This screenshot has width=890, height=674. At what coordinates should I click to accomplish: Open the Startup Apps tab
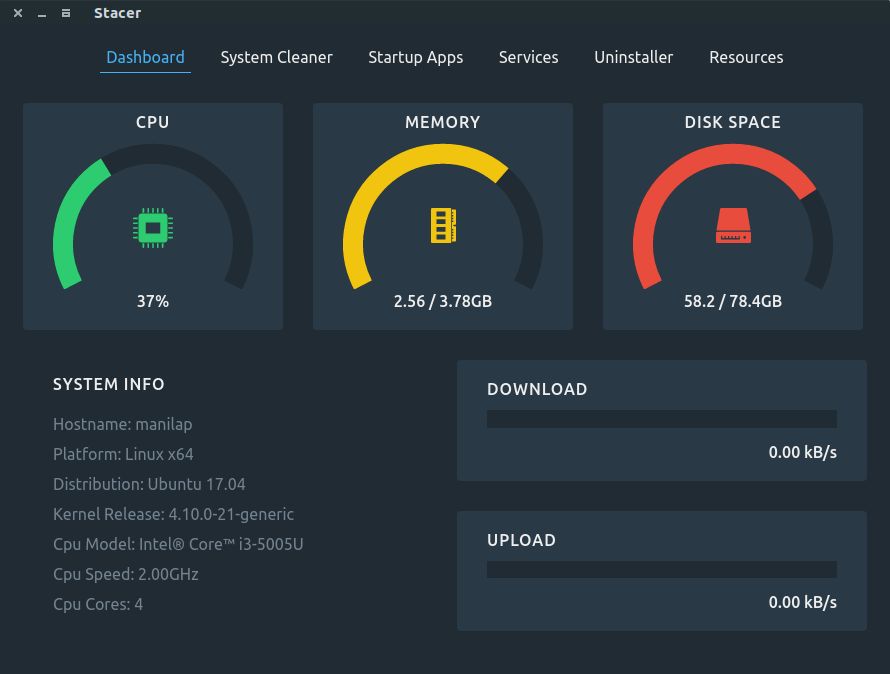(415, 57)
